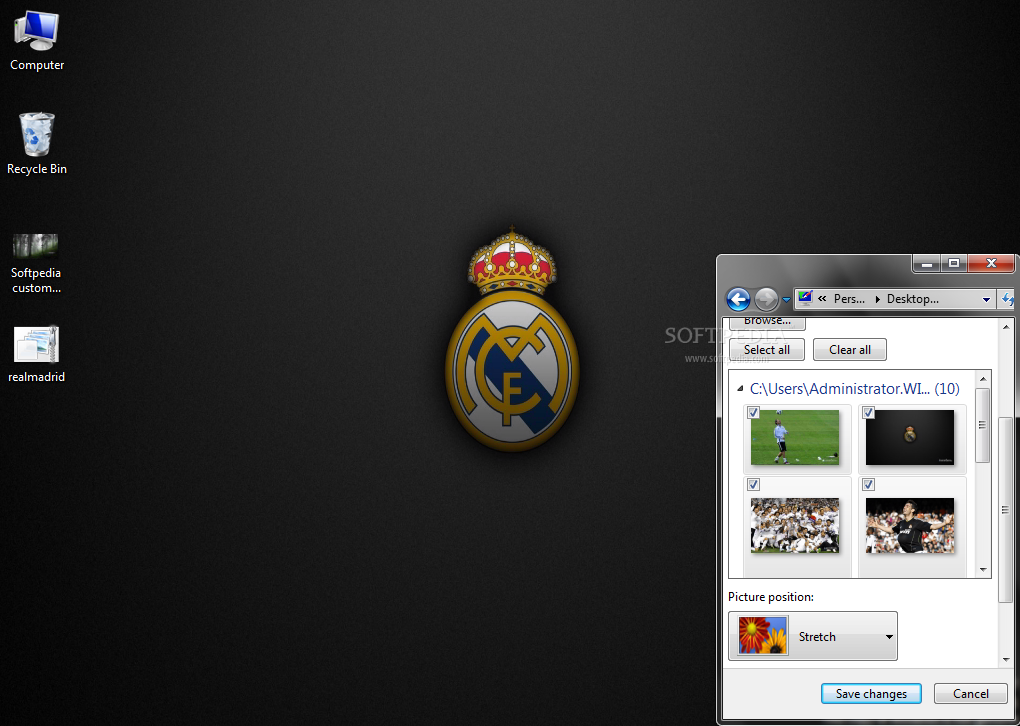This screenshot has height=726, width=1020.
Task: Uncheck the black crest wallpaper checkbox
Action: (x=868, y=412)
